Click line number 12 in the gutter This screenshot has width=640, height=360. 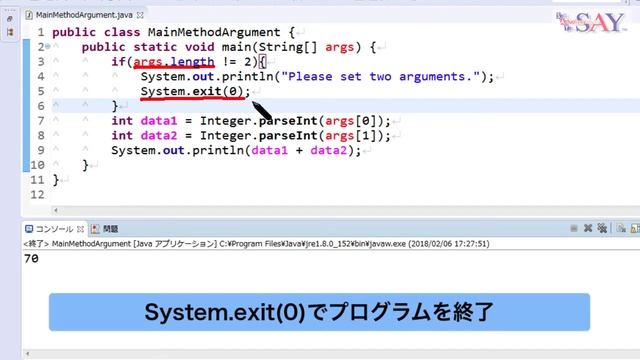coord(37,195)
